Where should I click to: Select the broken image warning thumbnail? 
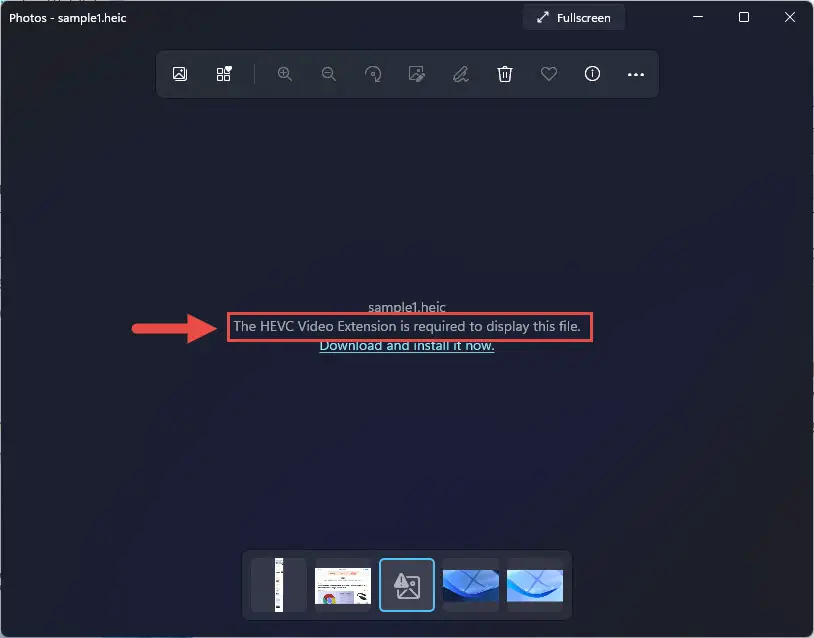tap(407, 585)
